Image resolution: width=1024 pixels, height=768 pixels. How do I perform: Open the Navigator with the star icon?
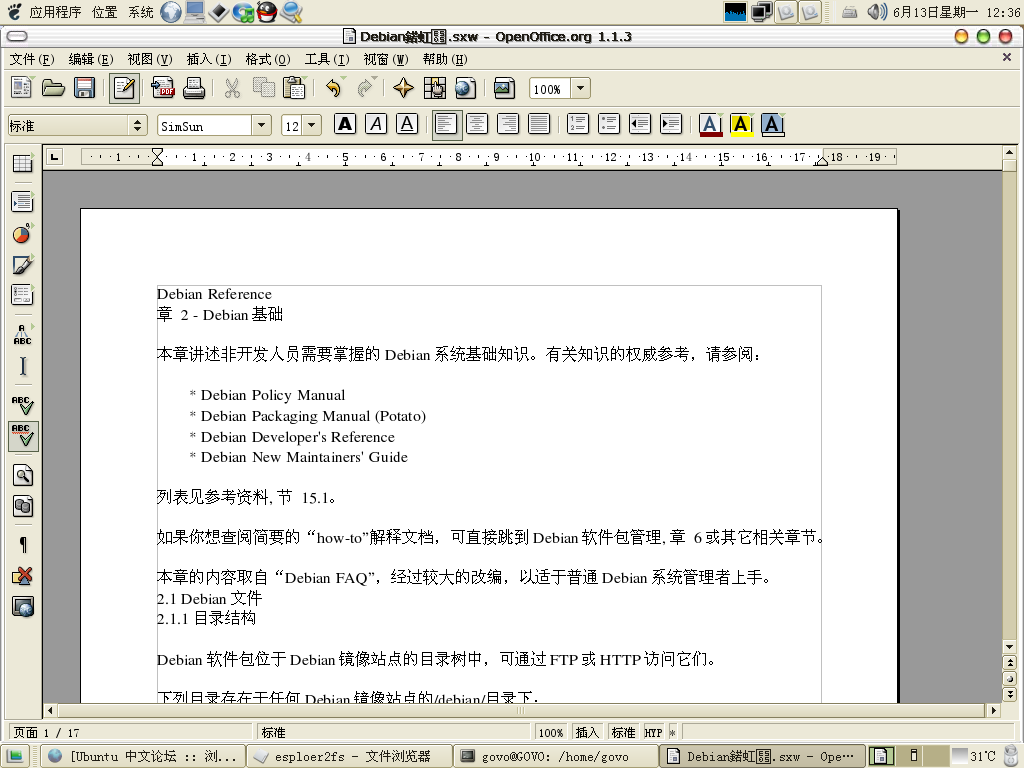coord(403,88)
